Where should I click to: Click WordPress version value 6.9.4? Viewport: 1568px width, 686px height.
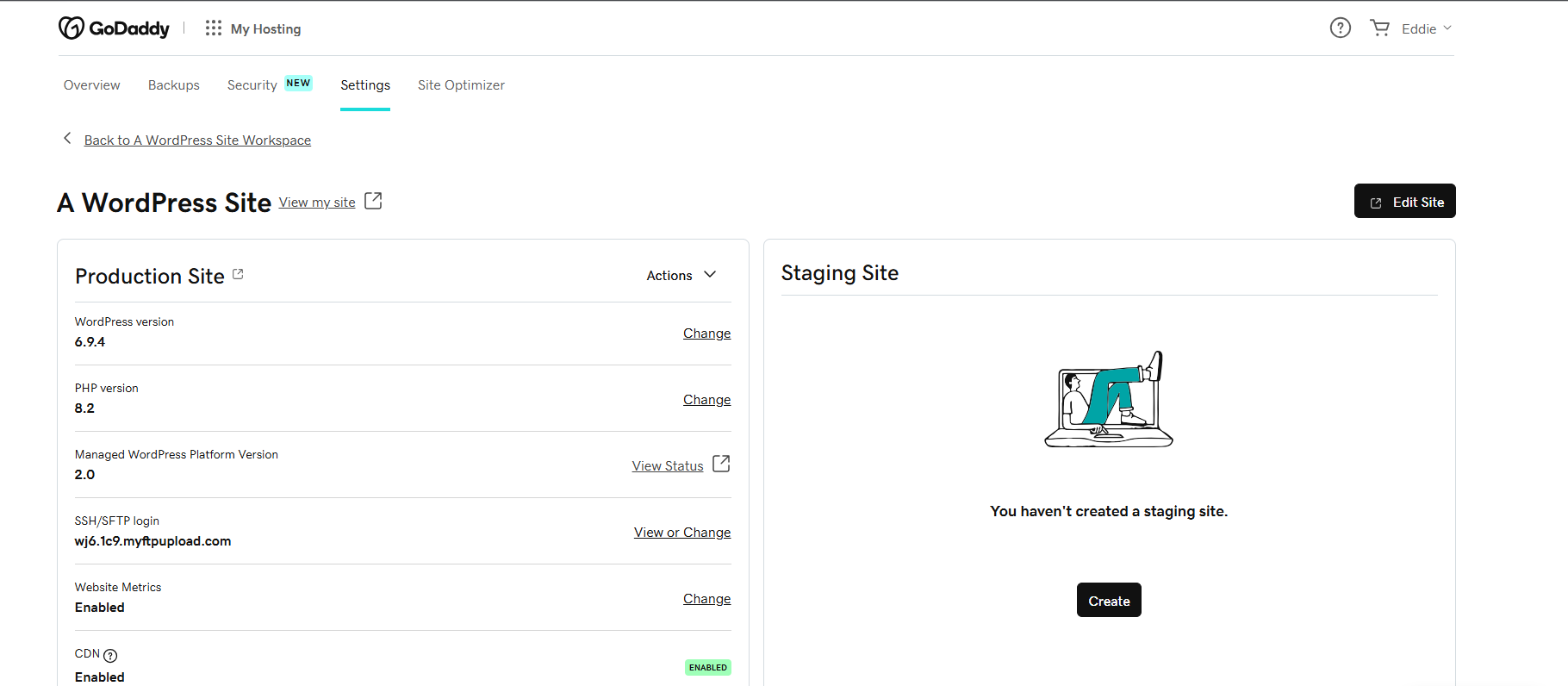(90, 342)
